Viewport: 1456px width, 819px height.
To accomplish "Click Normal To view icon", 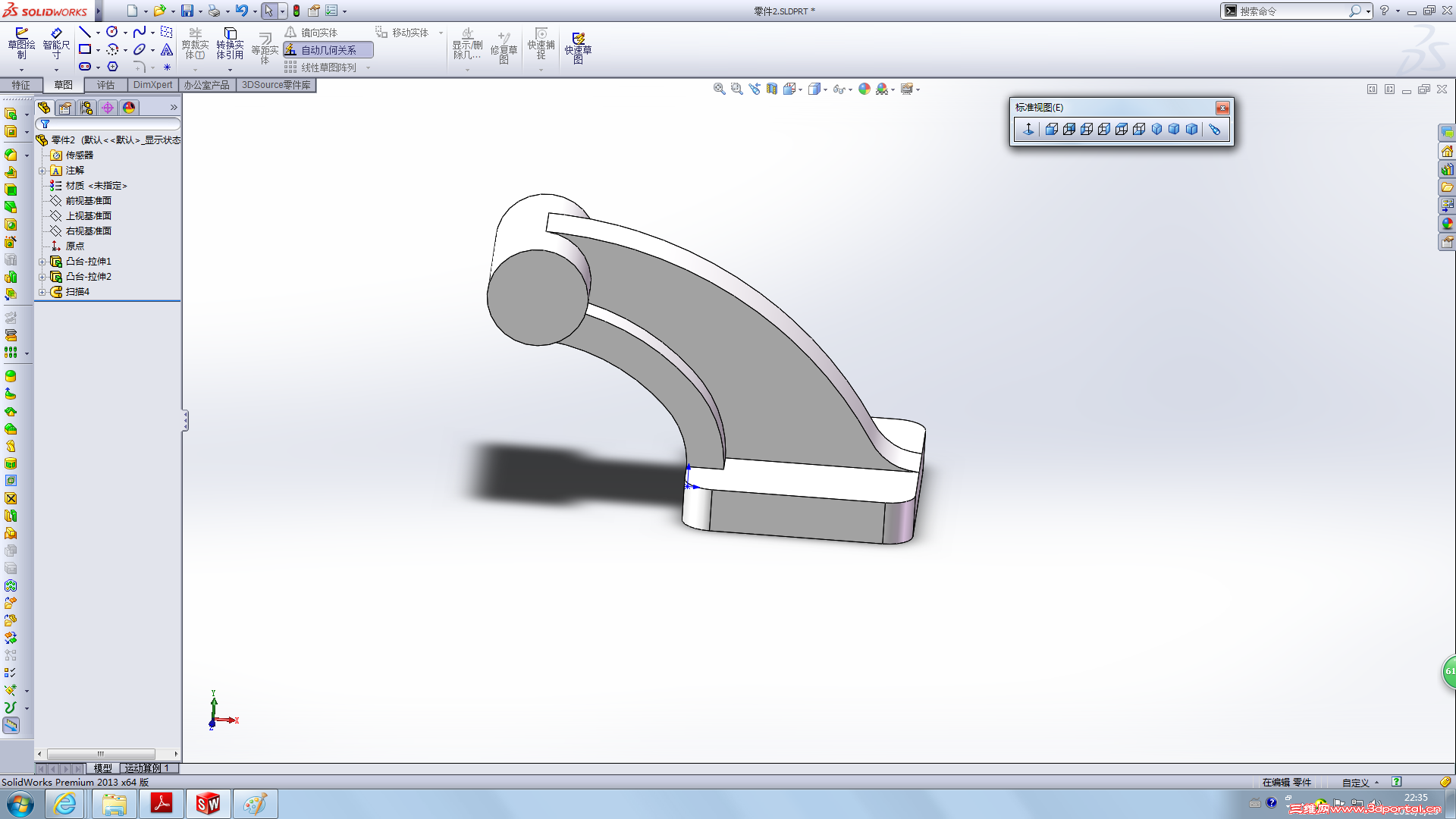I will 1028,130.
